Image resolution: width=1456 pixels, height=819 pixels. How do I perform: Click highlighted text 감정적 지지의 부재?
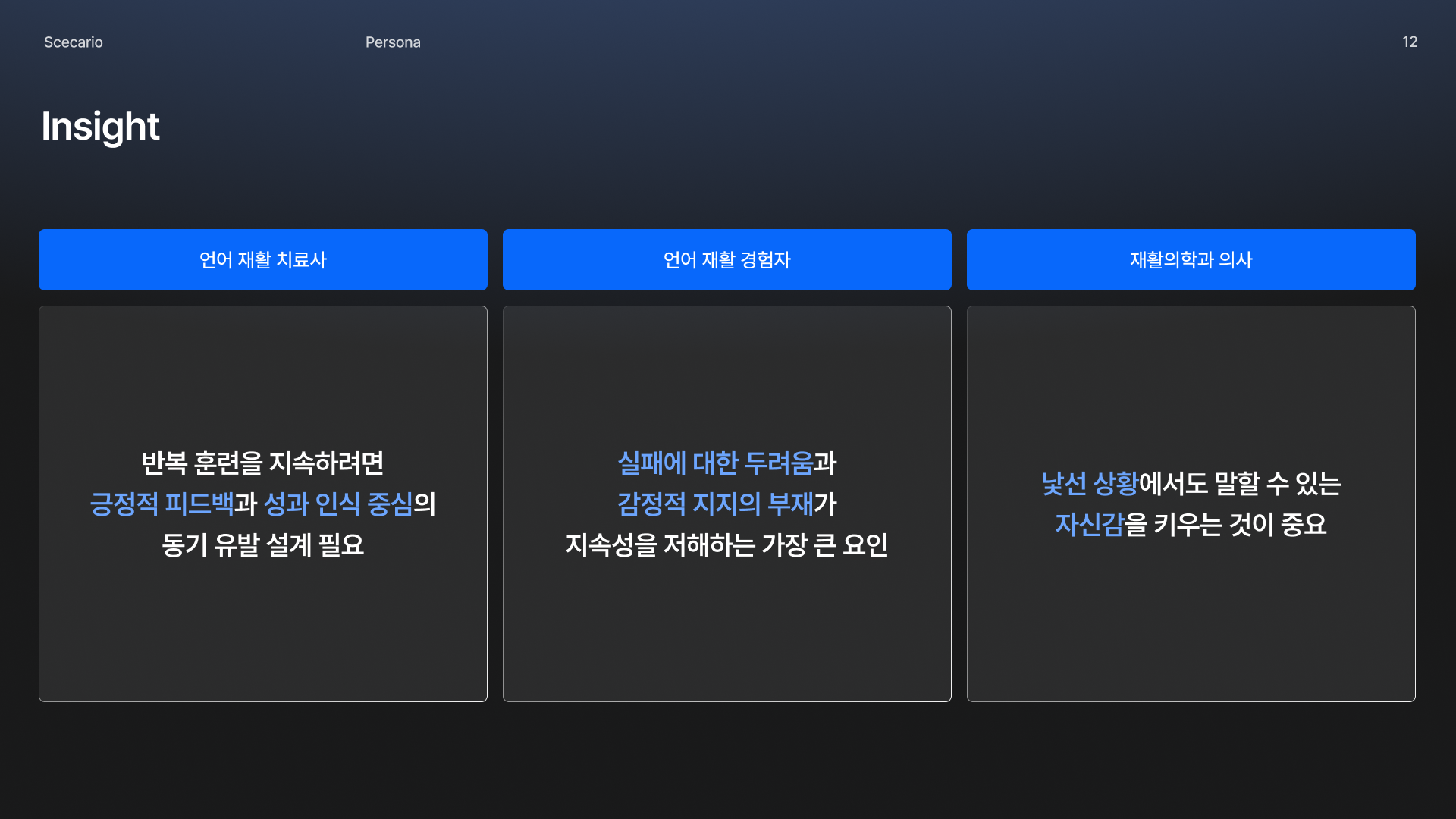[x=714, y=504]
